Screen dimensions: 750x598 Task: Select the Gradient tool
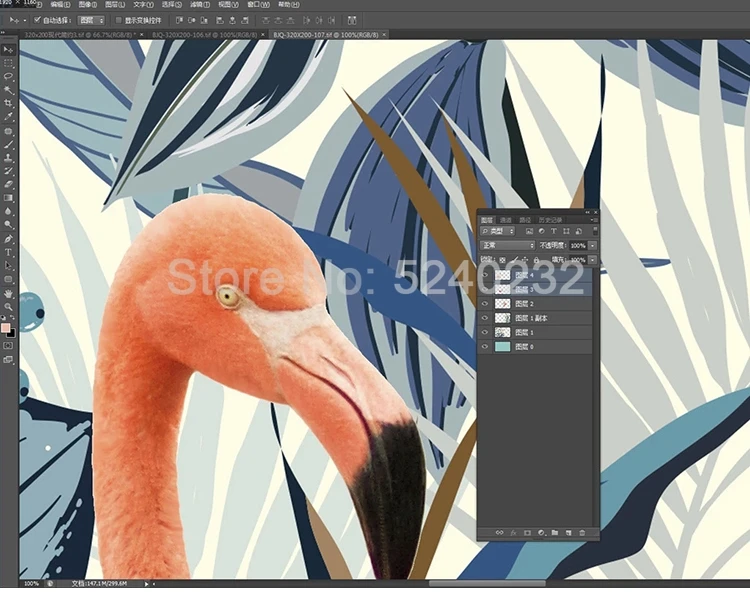(8, 198)
